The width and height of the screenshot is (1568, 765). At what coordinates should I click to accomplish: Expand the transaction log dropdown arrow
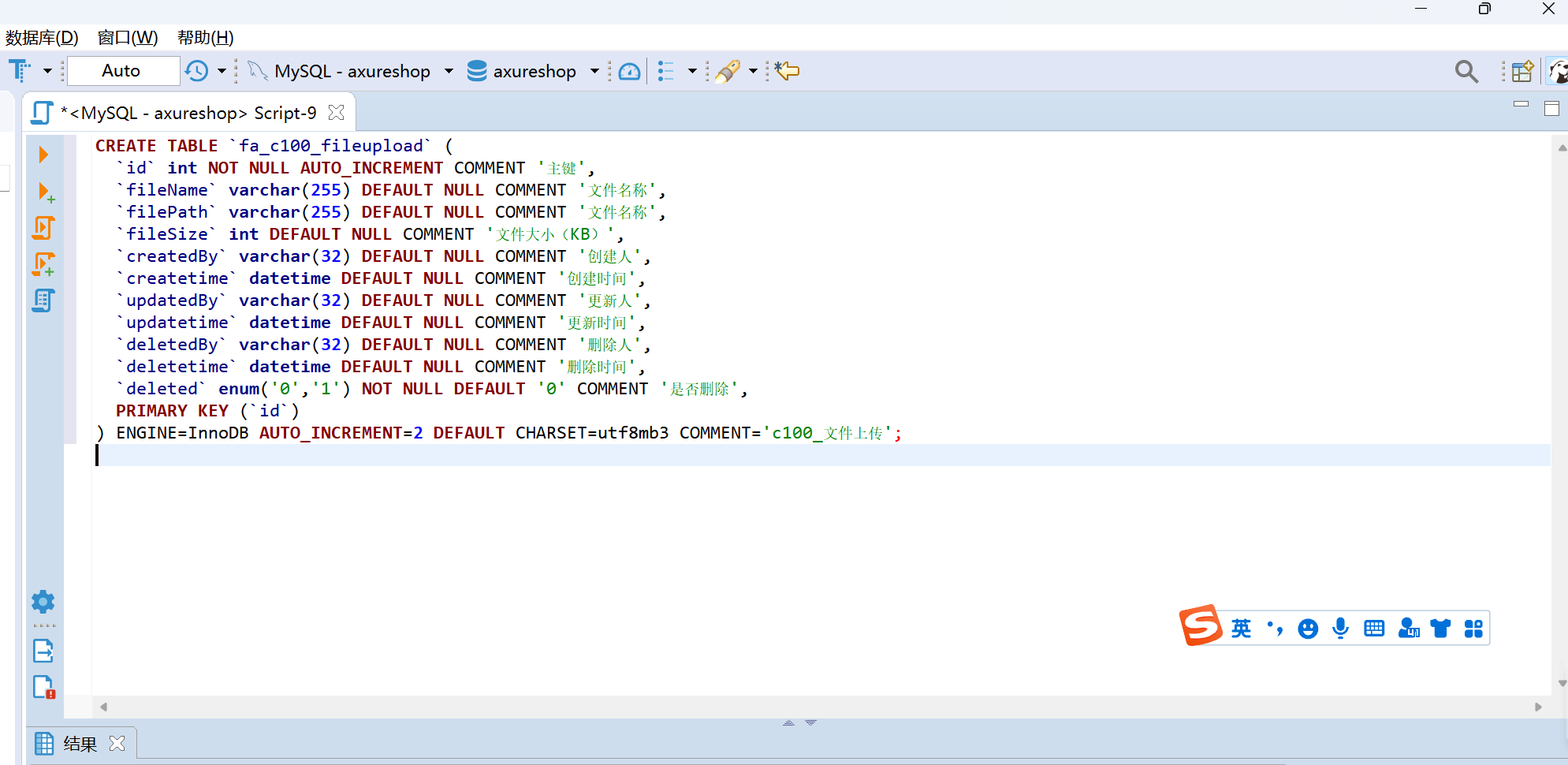(x=222, y=71)
